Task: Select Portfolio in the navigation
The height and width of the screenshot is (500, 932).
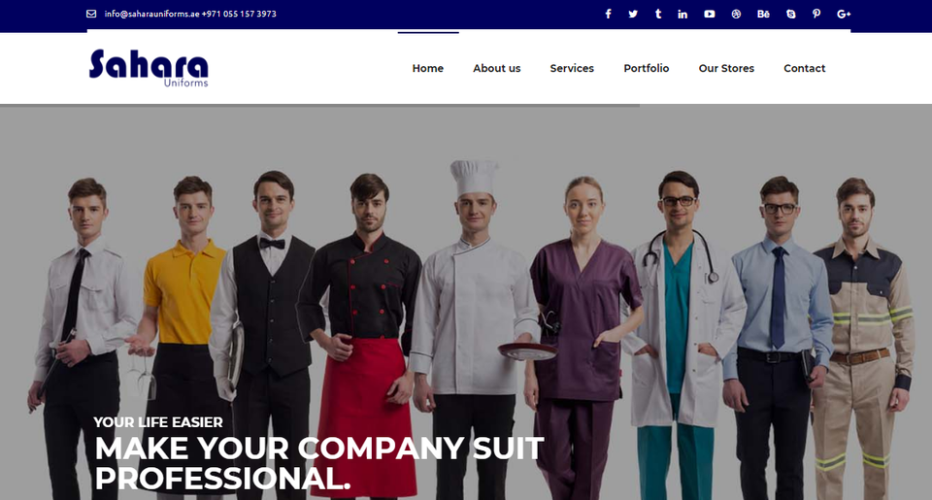Action: (646, 68)
